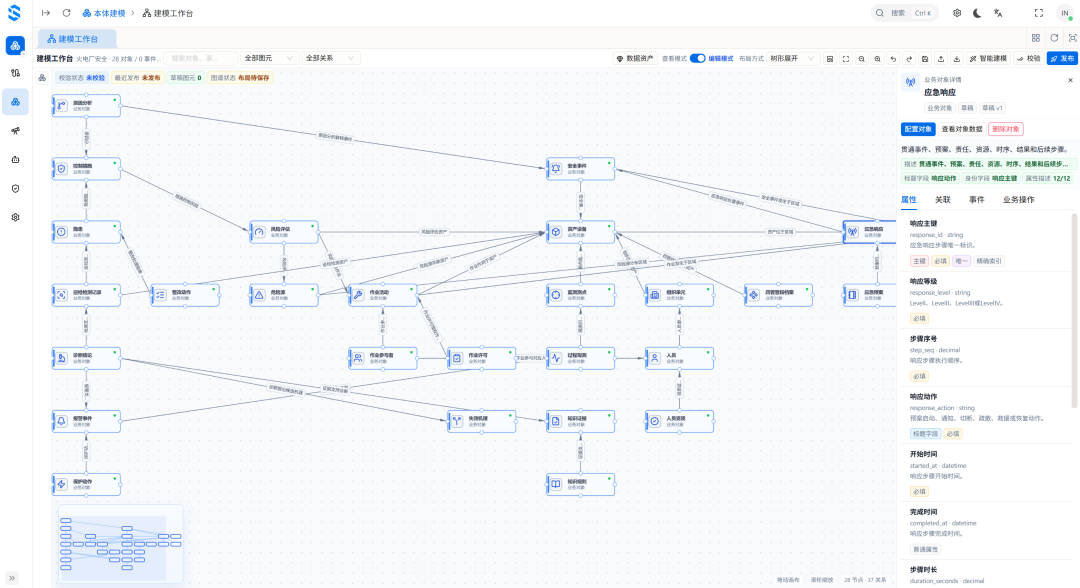Screen dimensions: 1080x588
Task: Switch to the 事件 tab in details panel
Action: pos(977,200)
